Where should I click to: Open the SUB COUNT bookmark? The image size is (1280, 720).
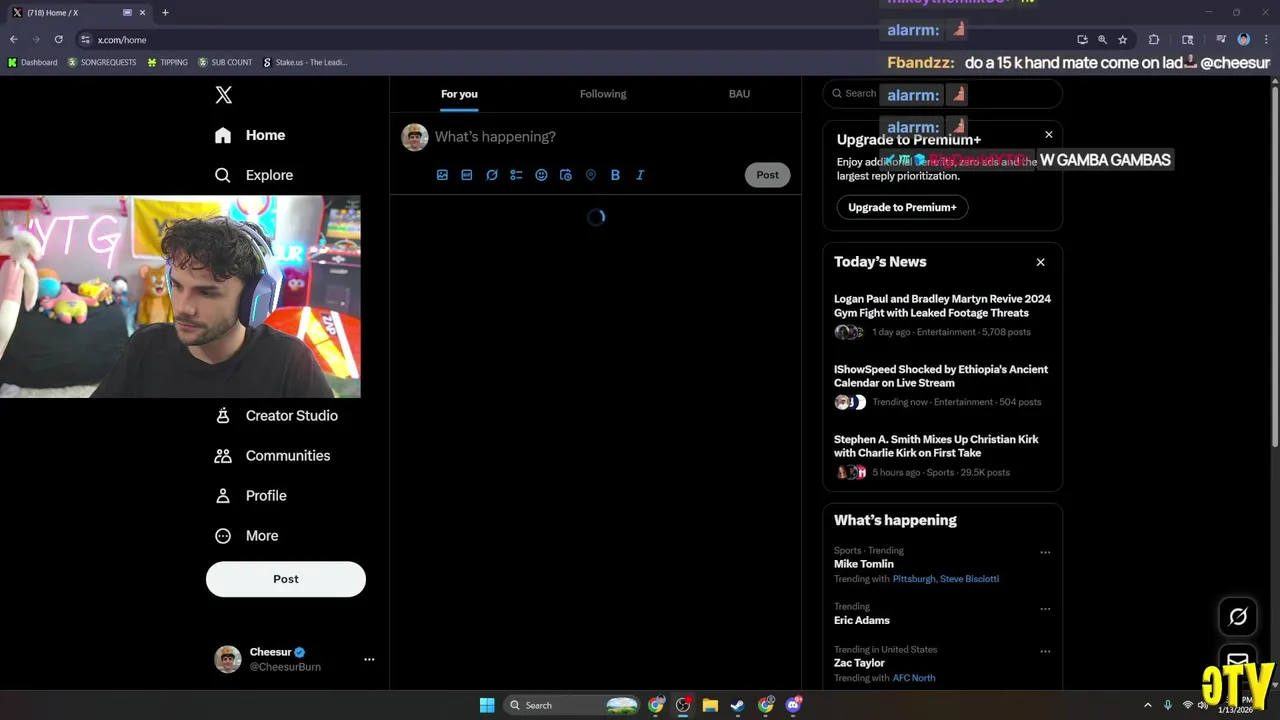(x=225, y=62)
